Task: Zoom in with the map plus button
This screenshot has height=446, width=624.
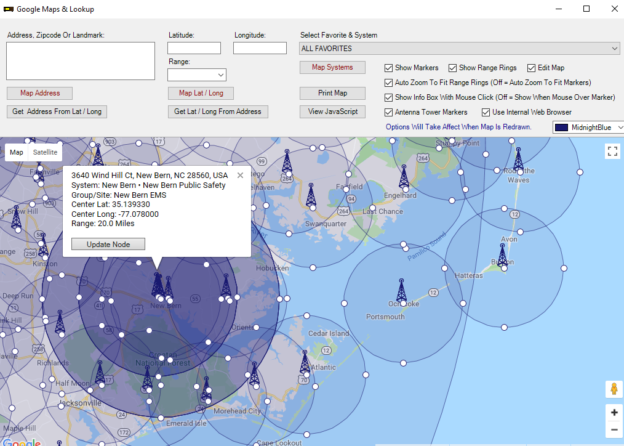Action: click(x=612, y=412)
